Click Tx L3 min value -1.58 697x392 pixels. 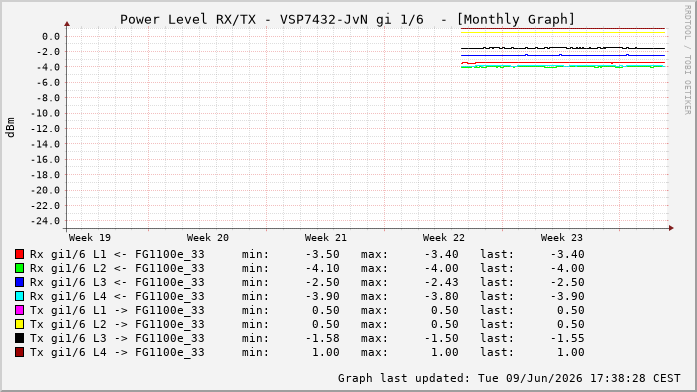(x=323, y=339)
